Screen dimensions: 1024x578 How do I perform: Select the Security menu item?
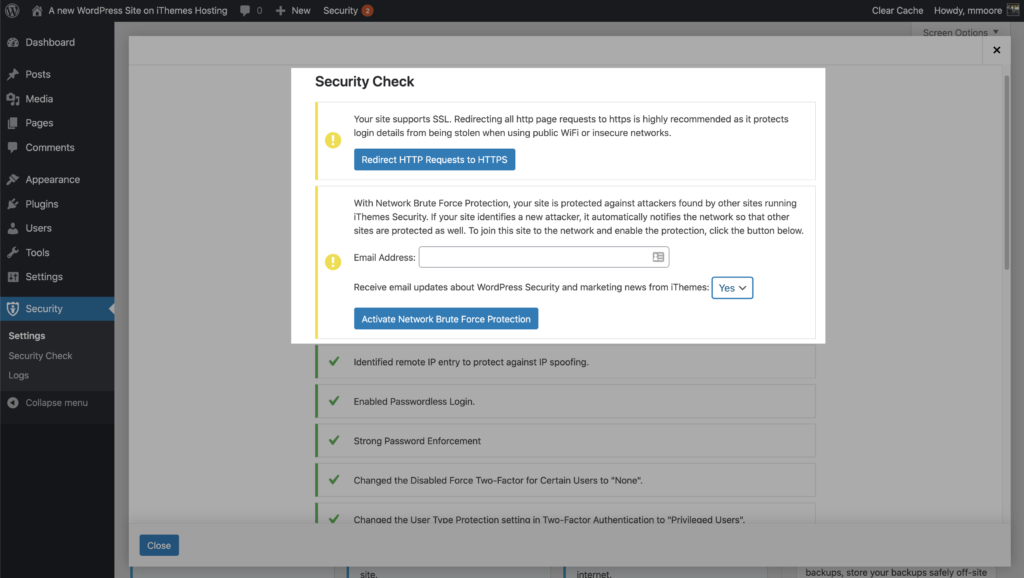click(57, 309)
